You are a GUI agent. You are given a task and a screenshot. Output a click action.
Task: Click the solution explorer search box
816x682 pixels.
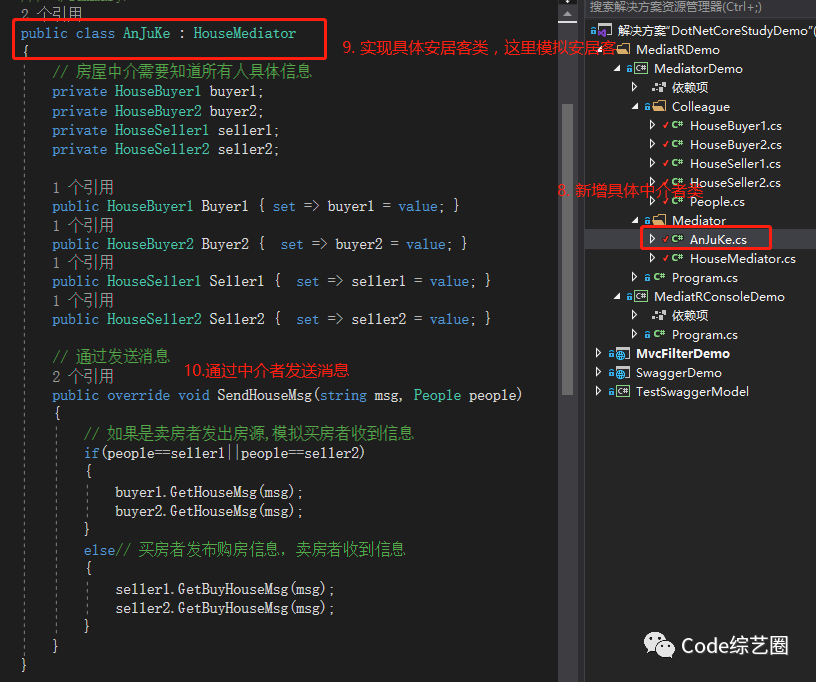click(700, 7)
